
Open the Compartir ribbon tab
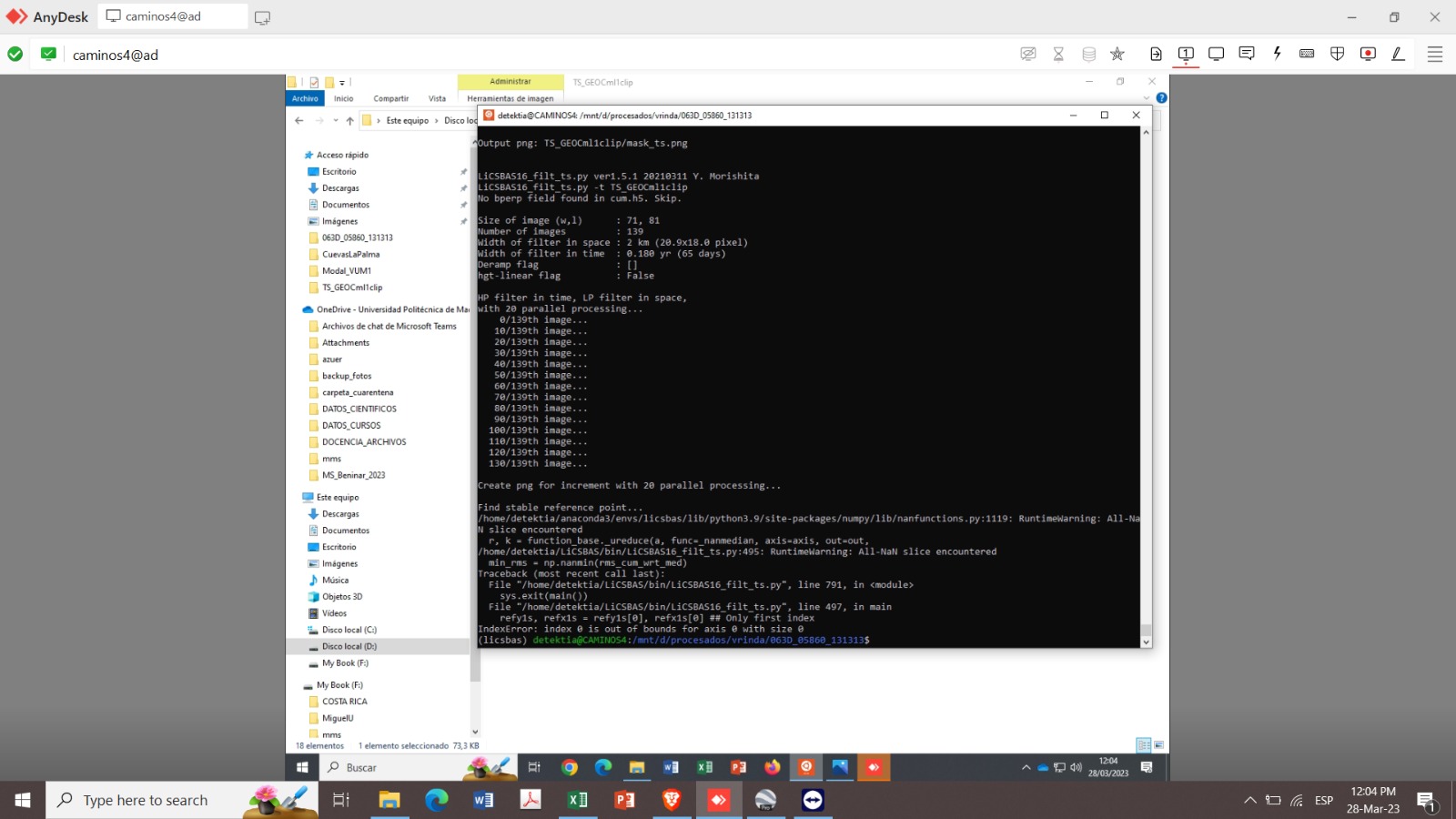391,98
